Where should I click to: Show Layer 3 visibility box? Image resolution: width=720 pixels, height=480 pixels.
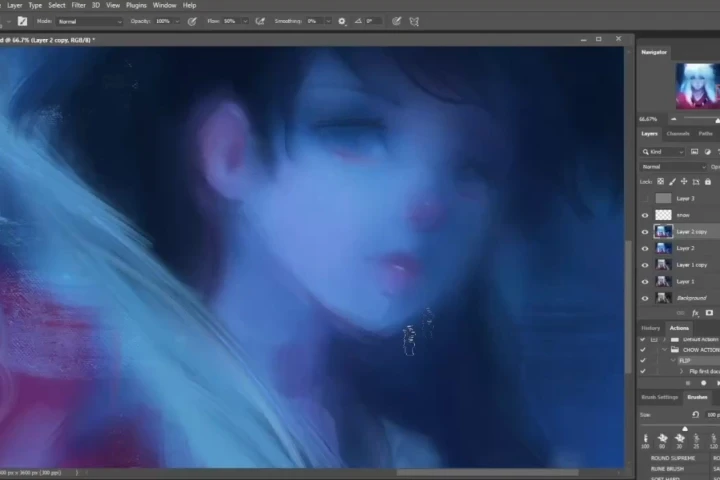click(x=645, y=198)
